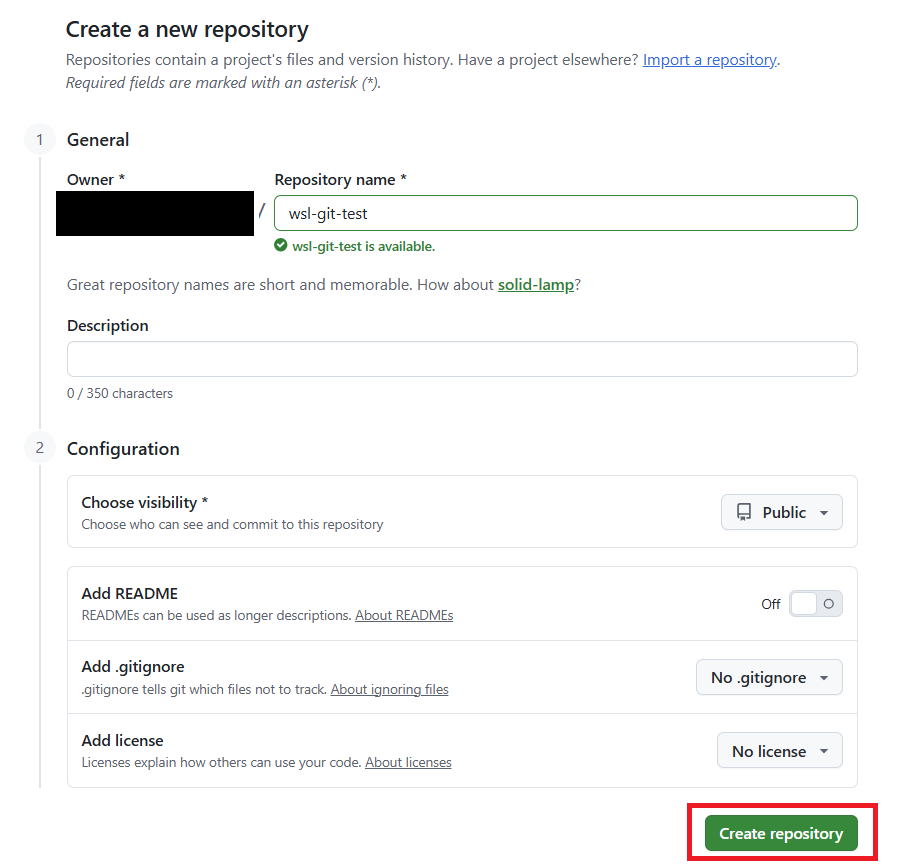Image resolution: width=897 pixels, height=864 pixels.
Task: Open the About ignoring files link
Action: point(389,689)
